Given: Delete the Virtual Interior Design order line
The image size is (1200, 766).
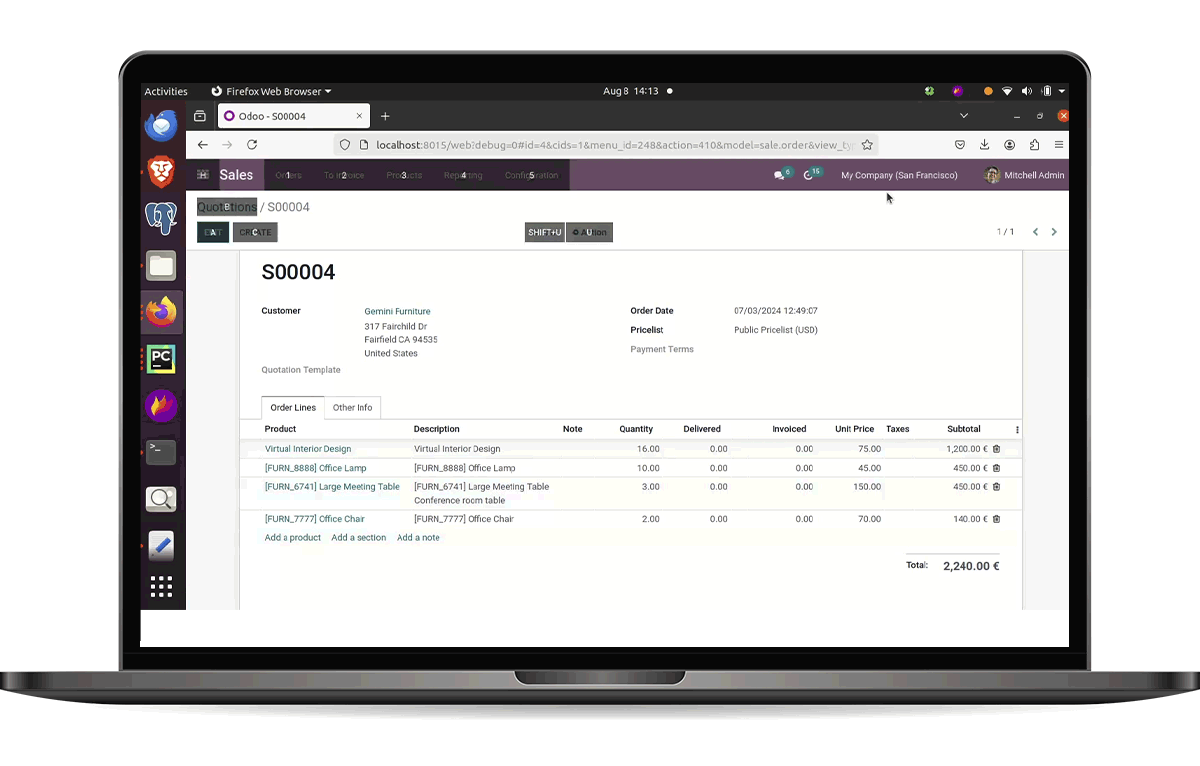Looking at the screenshot, I should (x=996, y=449).
